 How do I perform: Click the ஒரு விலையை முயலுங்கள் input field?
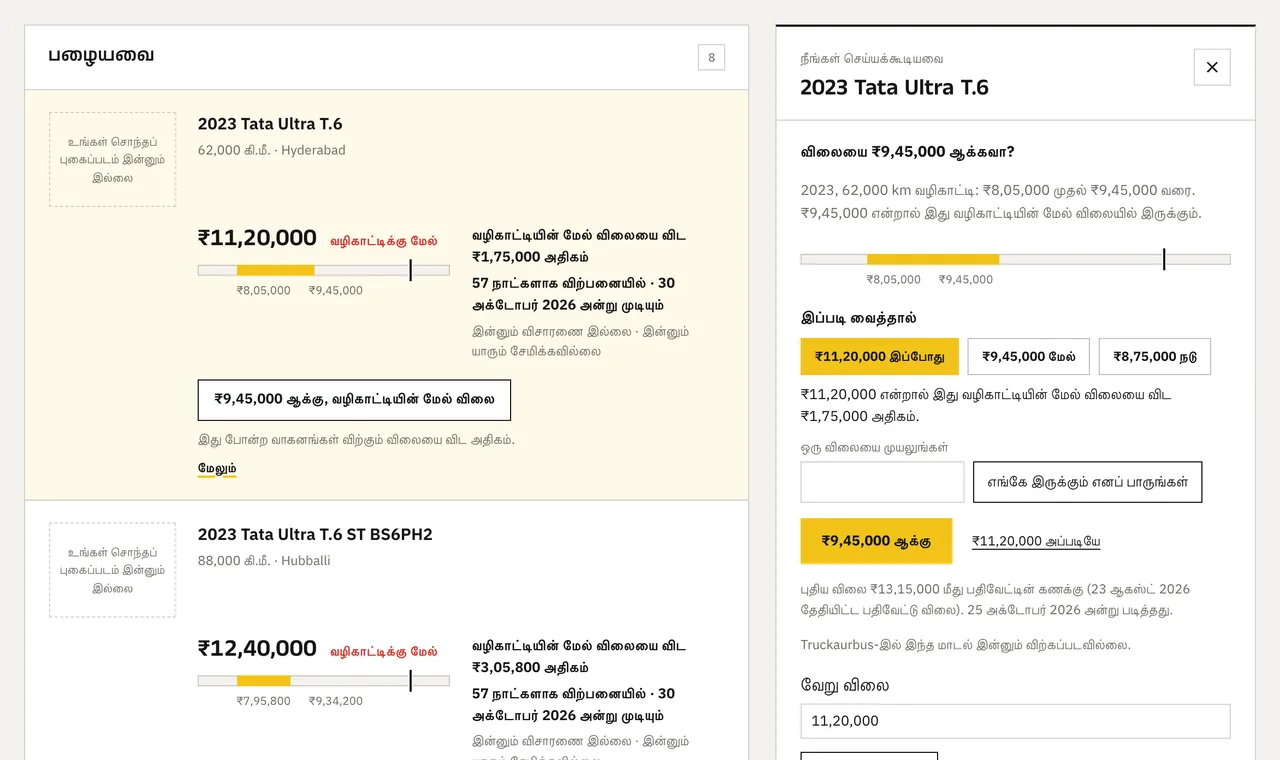882,482
